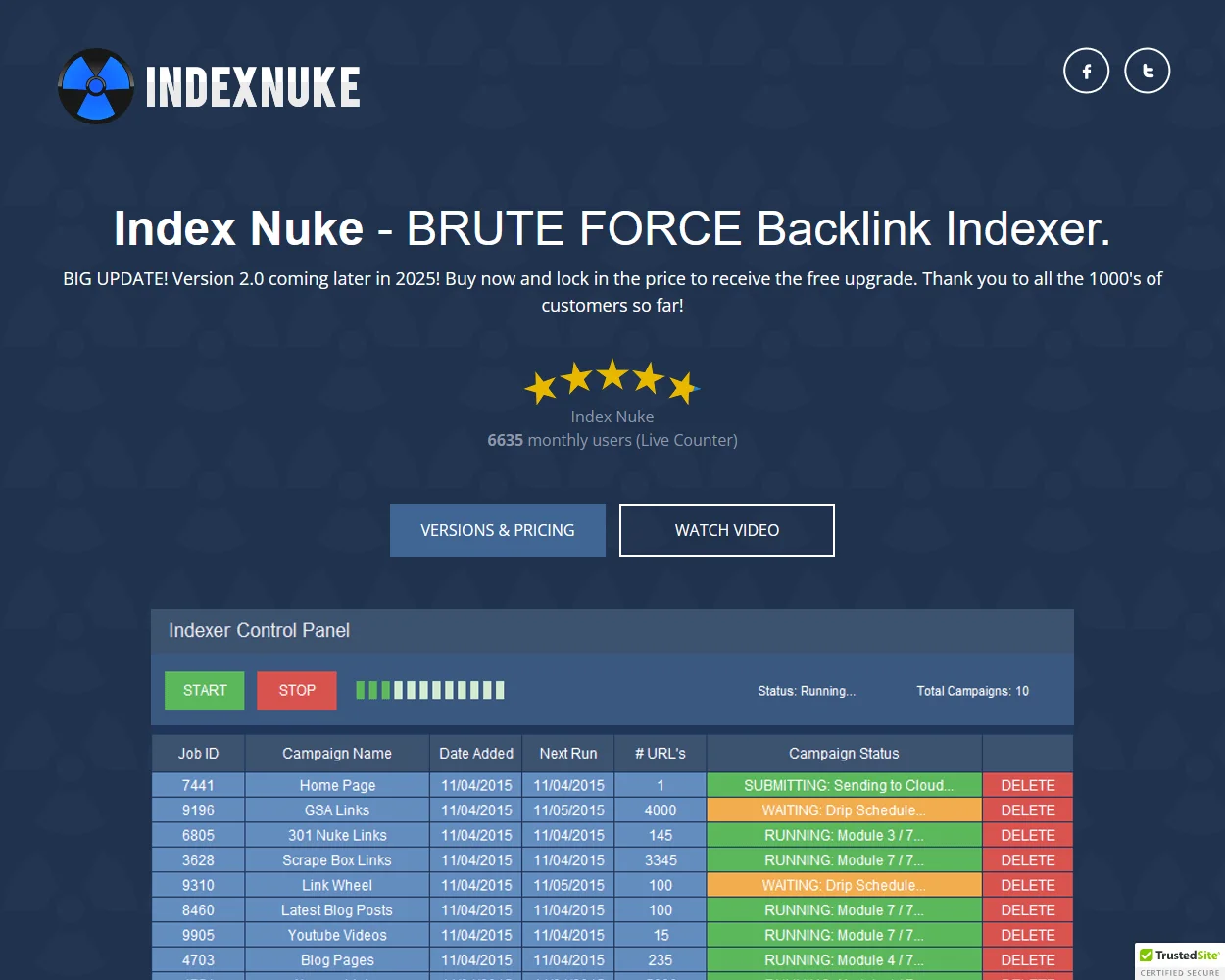Click the Campaign Status column header
This screenshot has height=980, width=1225.
point(844,753)
